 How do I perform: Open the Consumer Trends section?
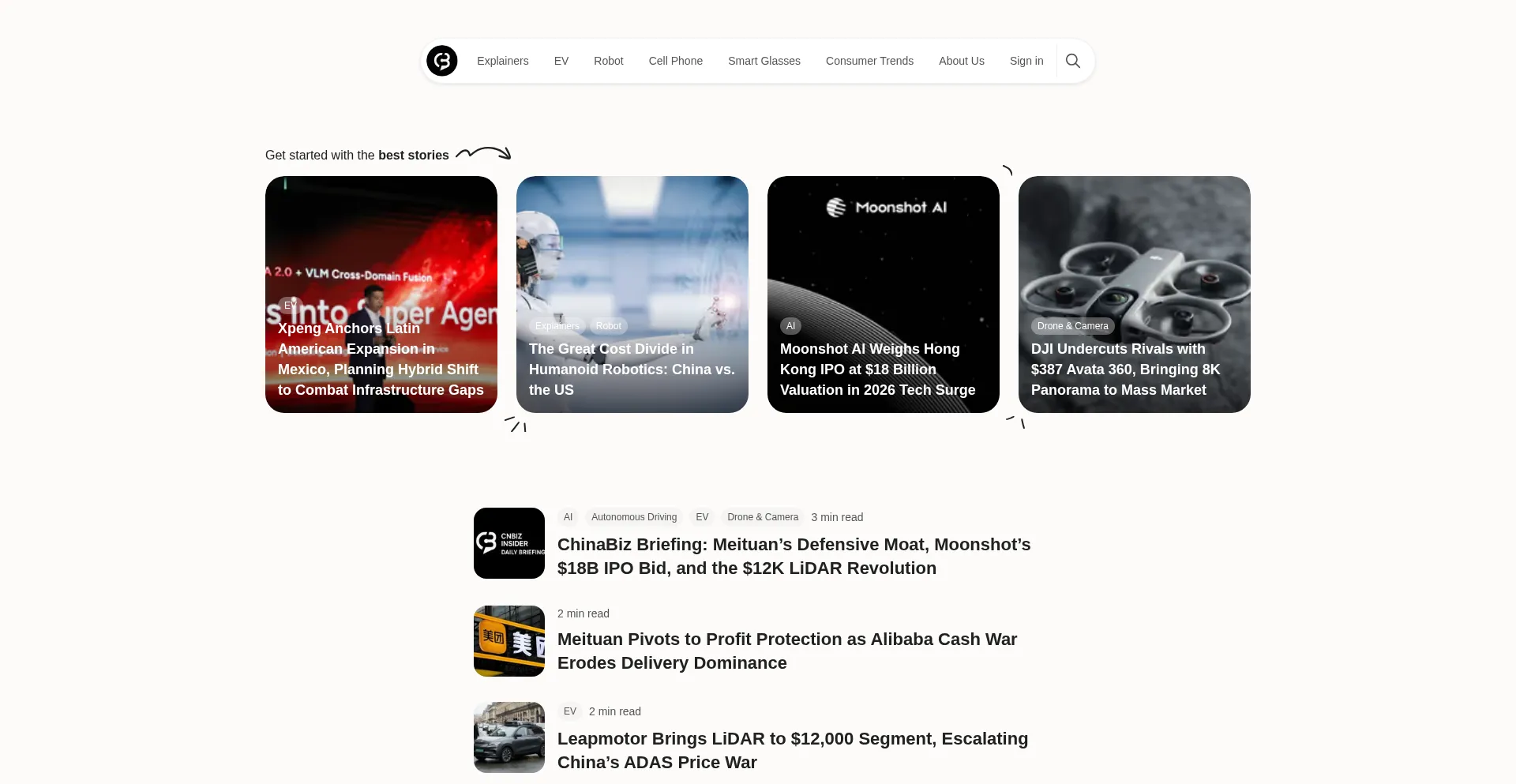[869, 61]
